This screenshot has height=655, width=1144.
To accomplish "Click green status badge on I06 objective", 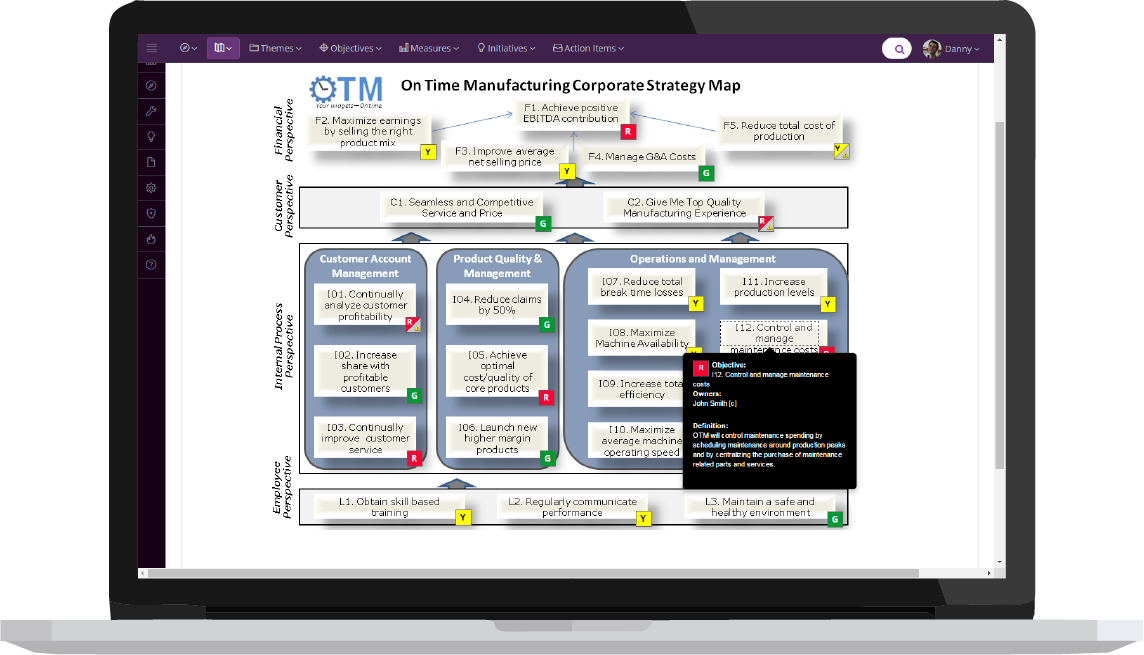I will (547, 458).
